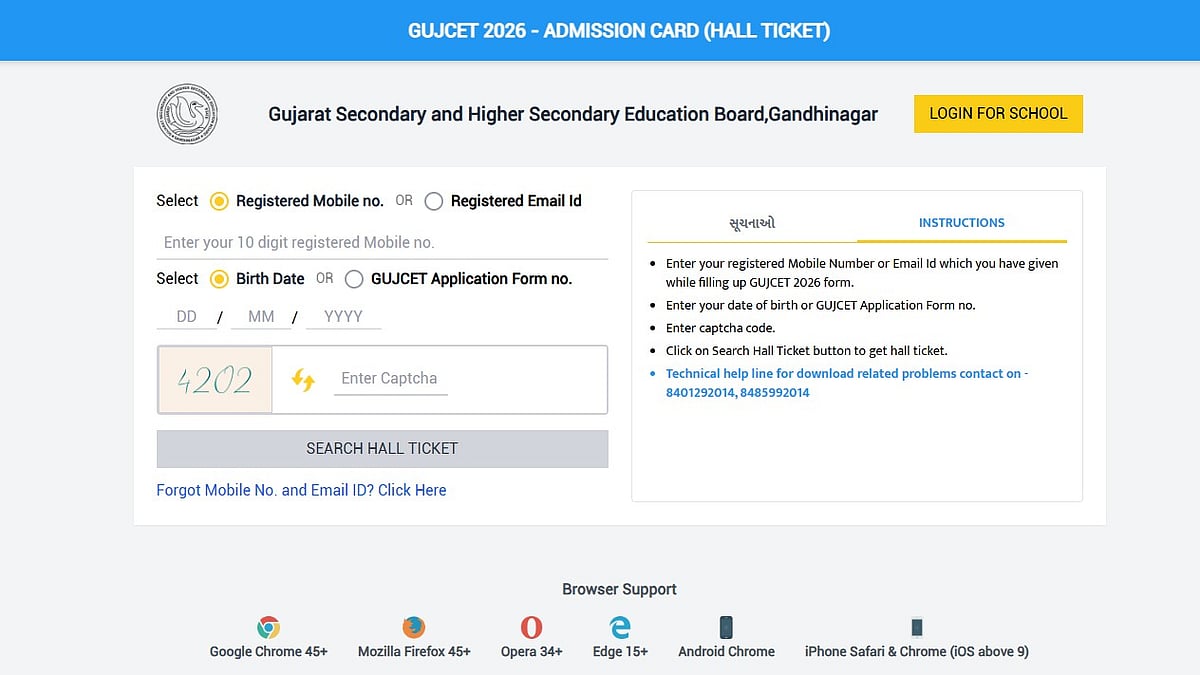Viewport: 1200px width, 675px height.
Task: Select the Birth Date radio option
Action: click(x=219, y=279)
